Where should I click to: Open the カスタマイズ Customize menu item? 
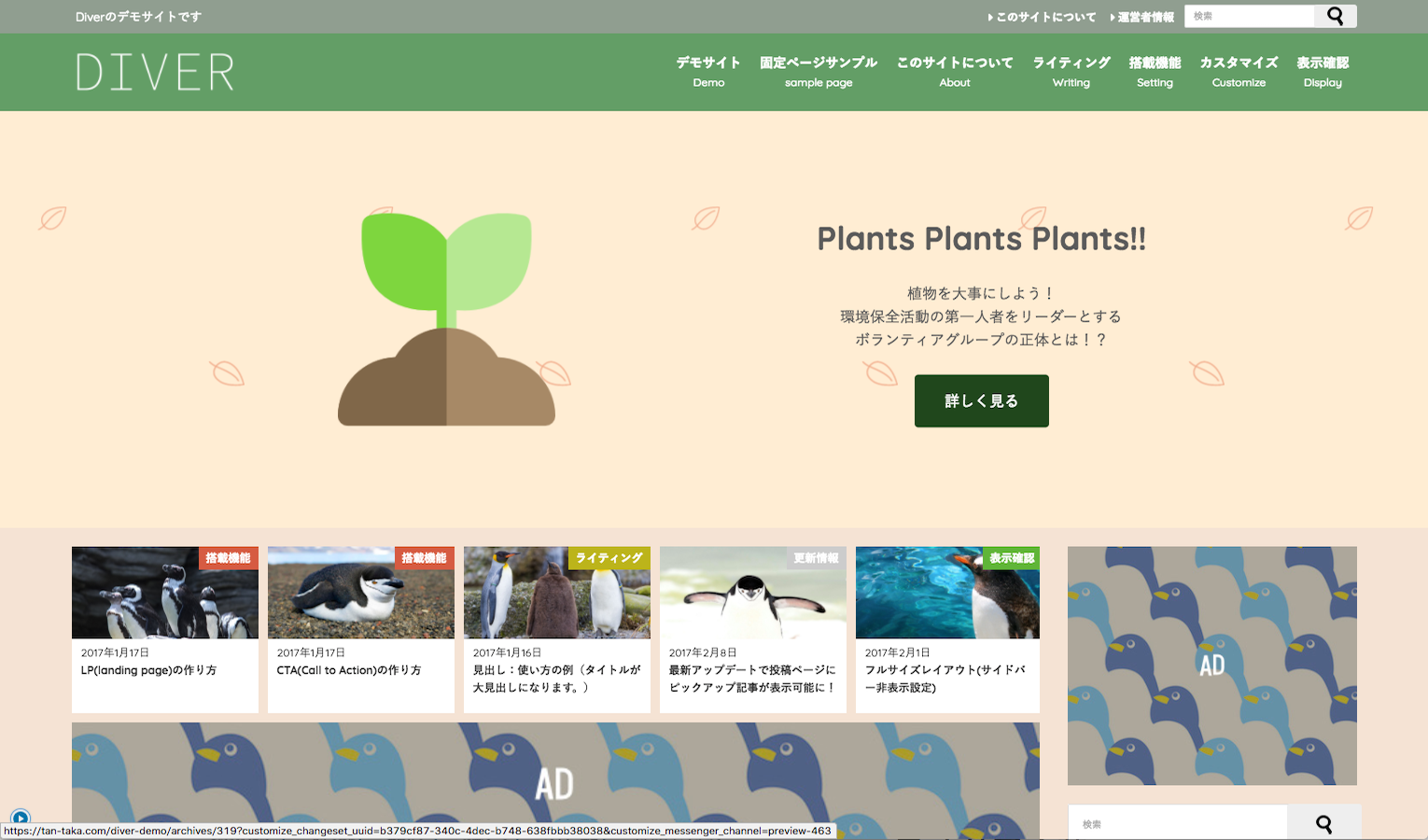1239,72
